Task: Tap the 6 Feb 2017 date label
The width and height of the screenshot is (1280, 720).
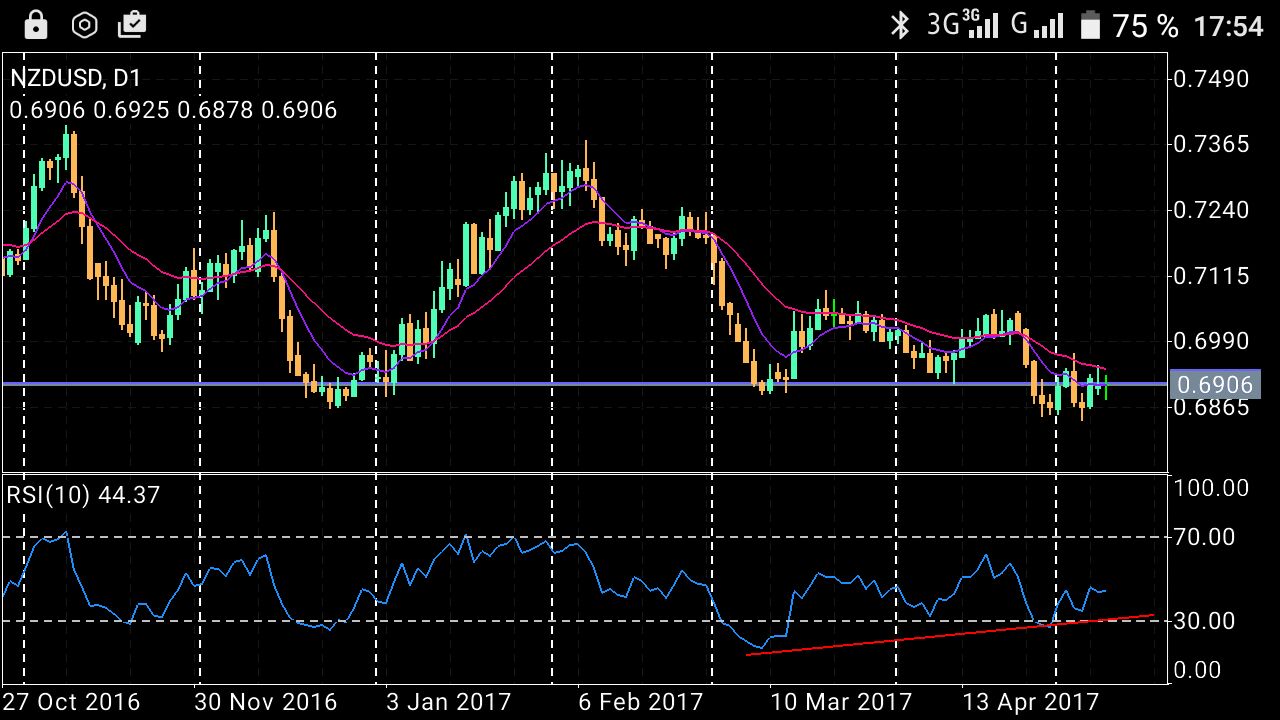Action: [x=640, y=702]
